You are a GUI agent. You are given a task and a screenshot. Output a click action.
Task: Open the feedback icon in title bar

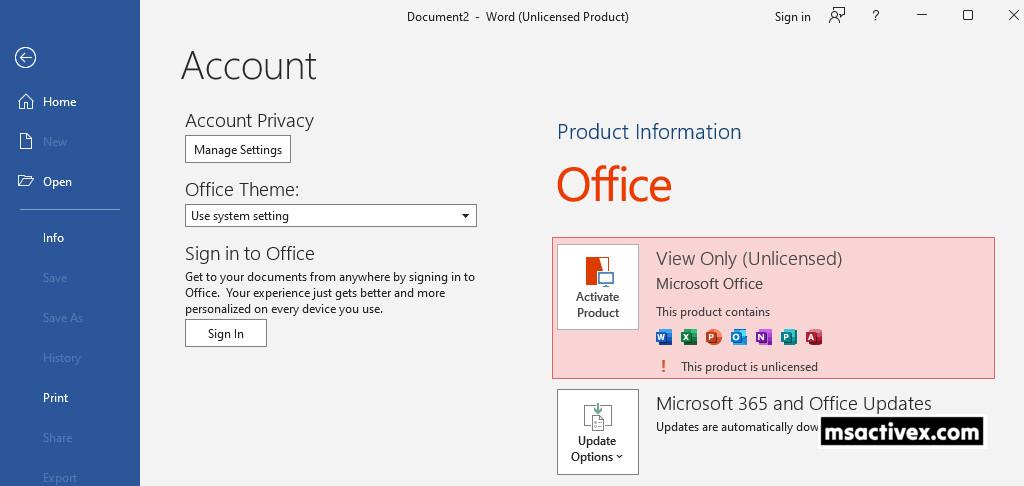point(837,16)
